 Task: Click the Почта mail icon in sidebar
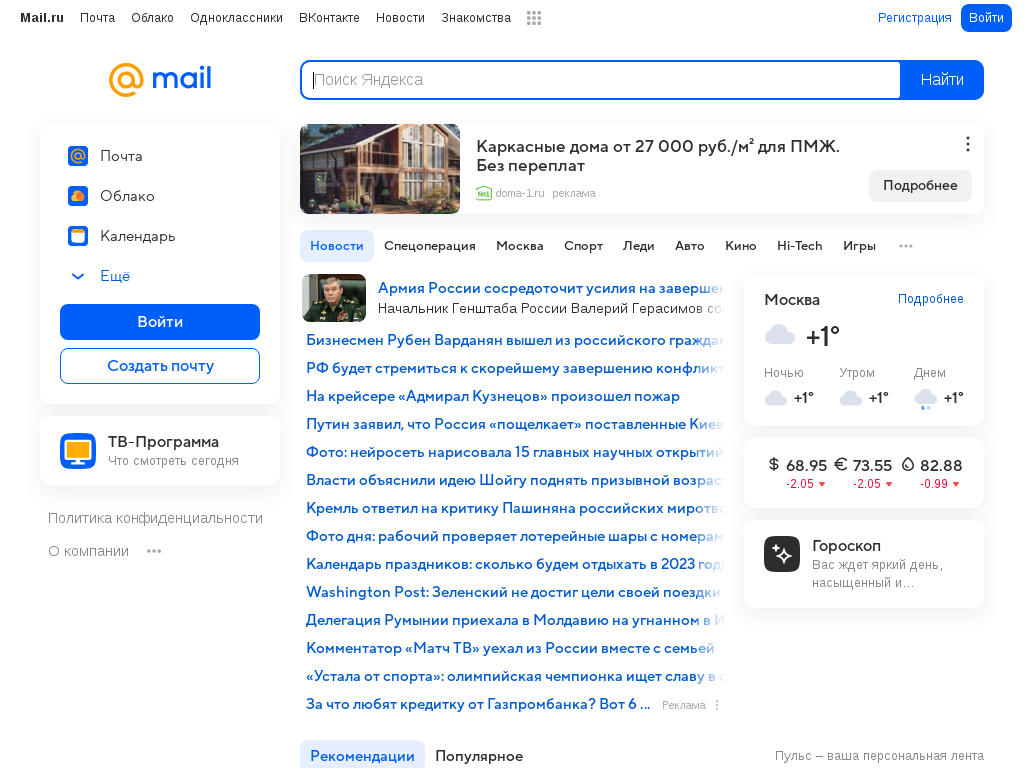coord(78,156)
